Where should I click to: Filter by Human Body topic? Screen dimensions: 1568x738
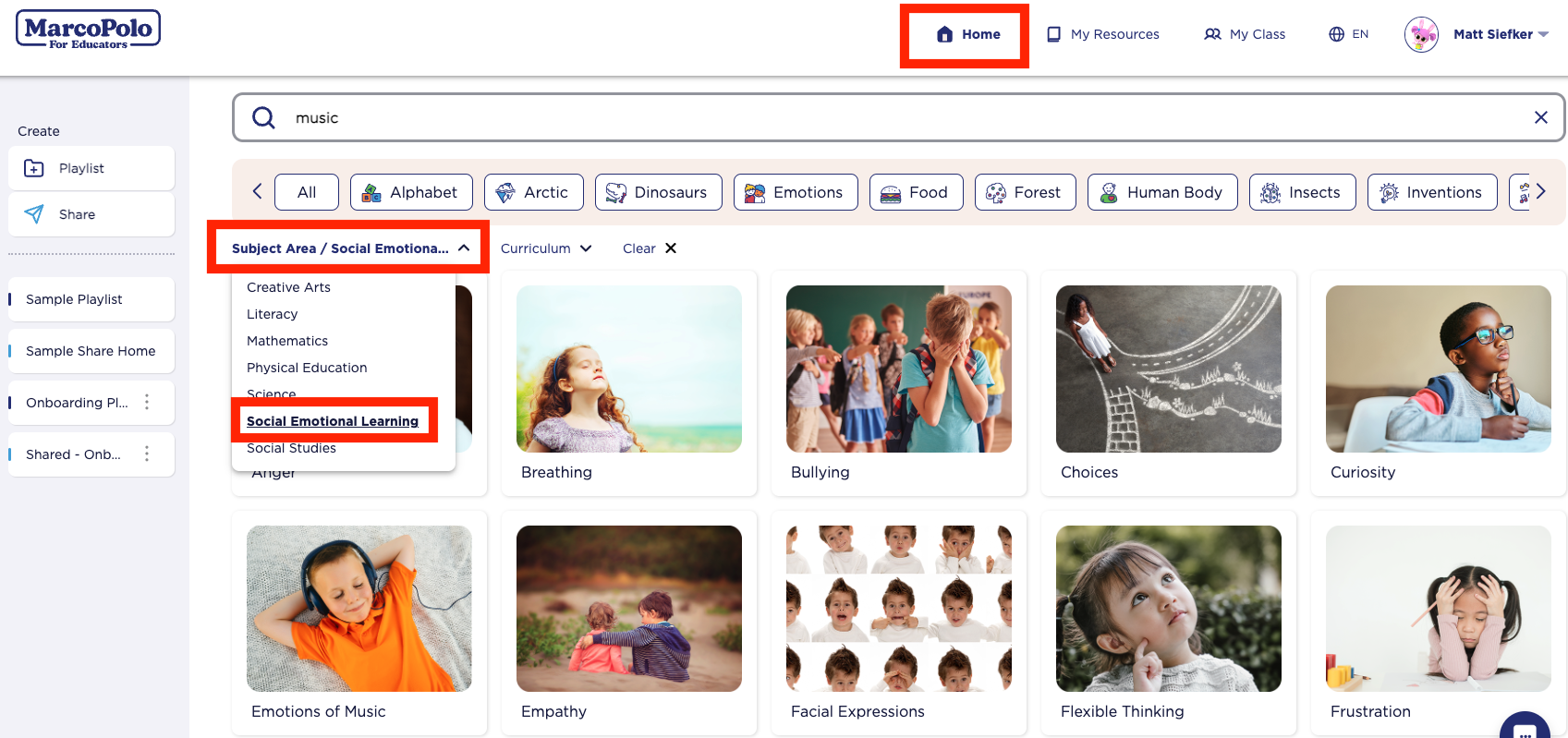coord(1162,192)
